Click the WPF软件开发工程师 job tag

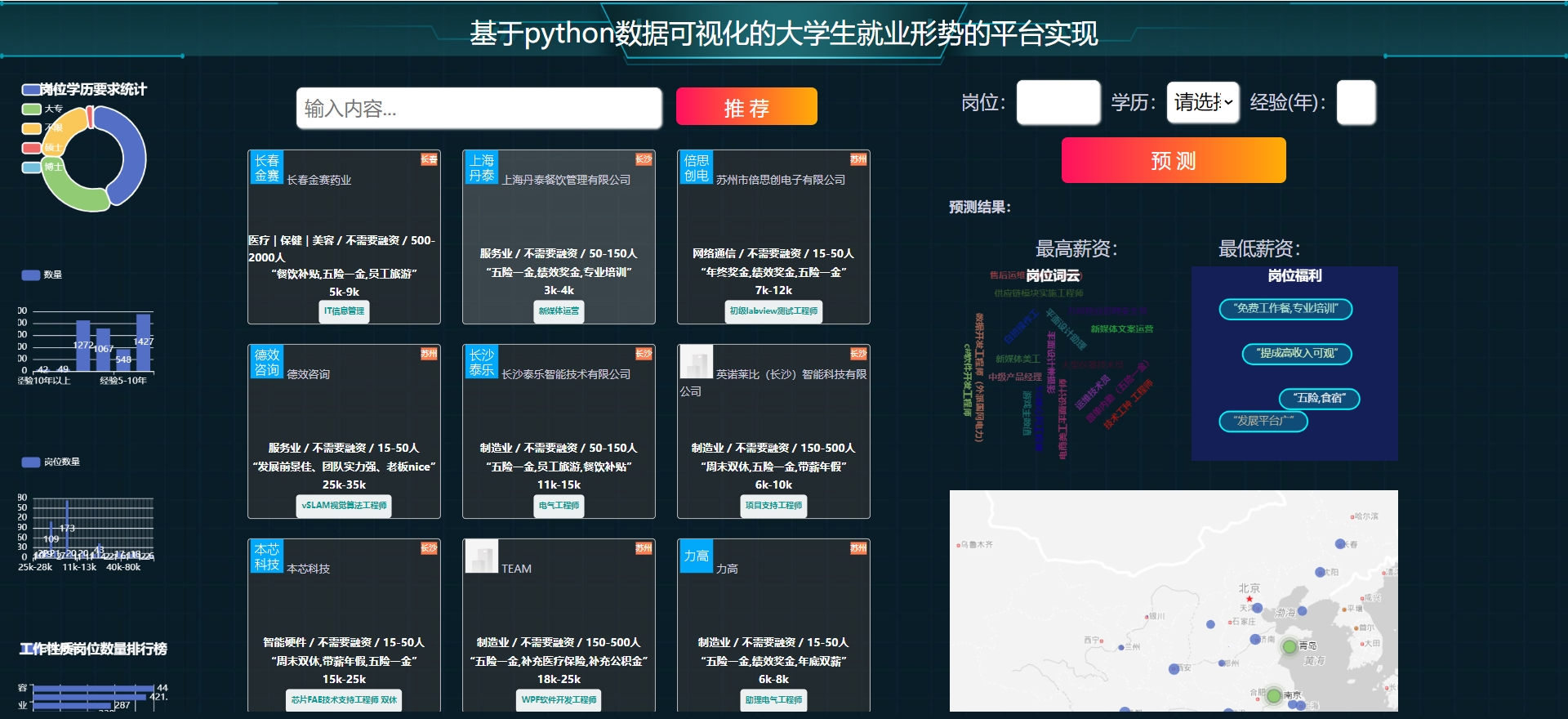click(x=559, y=699)
